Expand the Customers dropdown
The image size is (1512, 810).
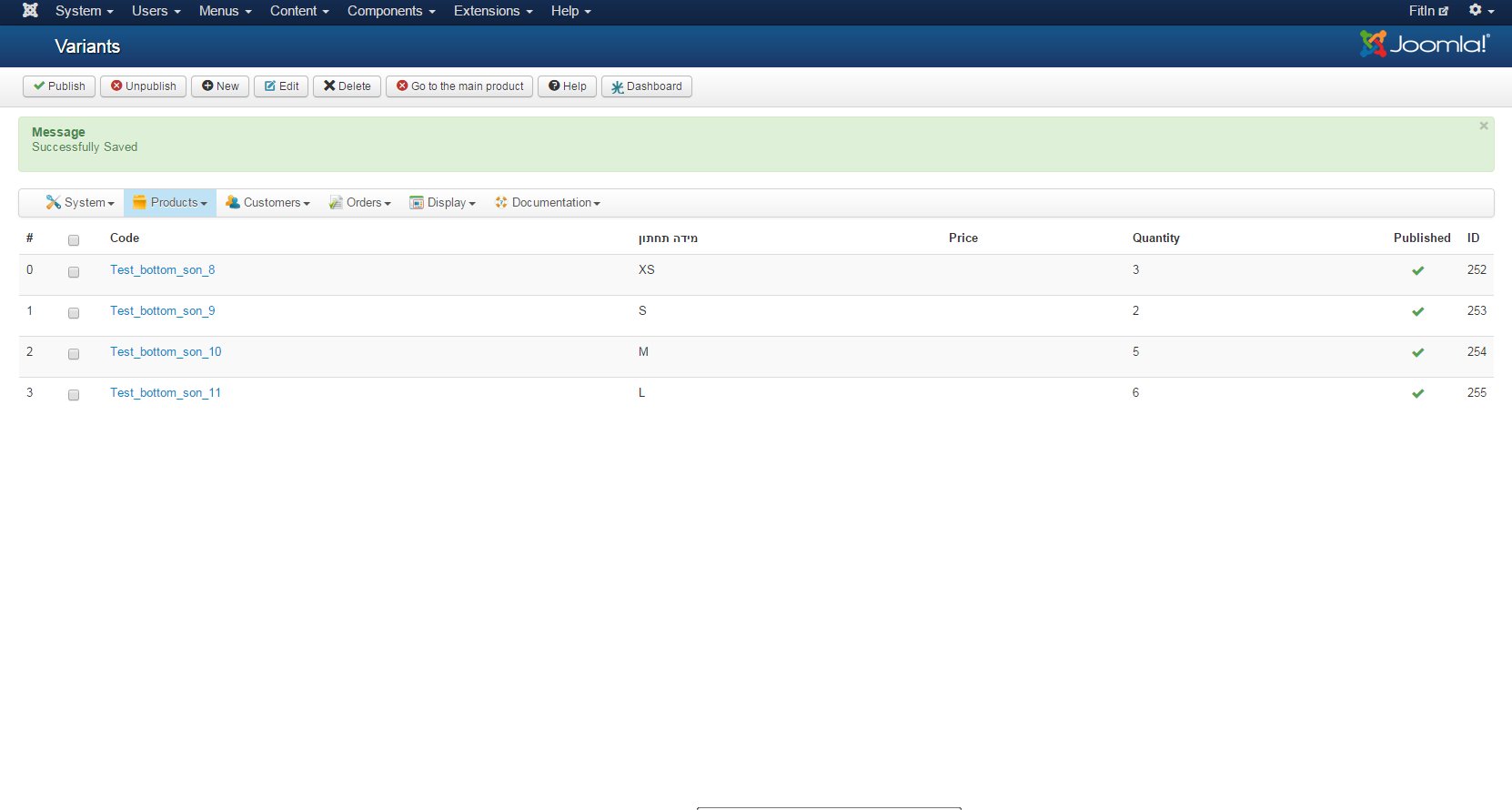[267, 203]
